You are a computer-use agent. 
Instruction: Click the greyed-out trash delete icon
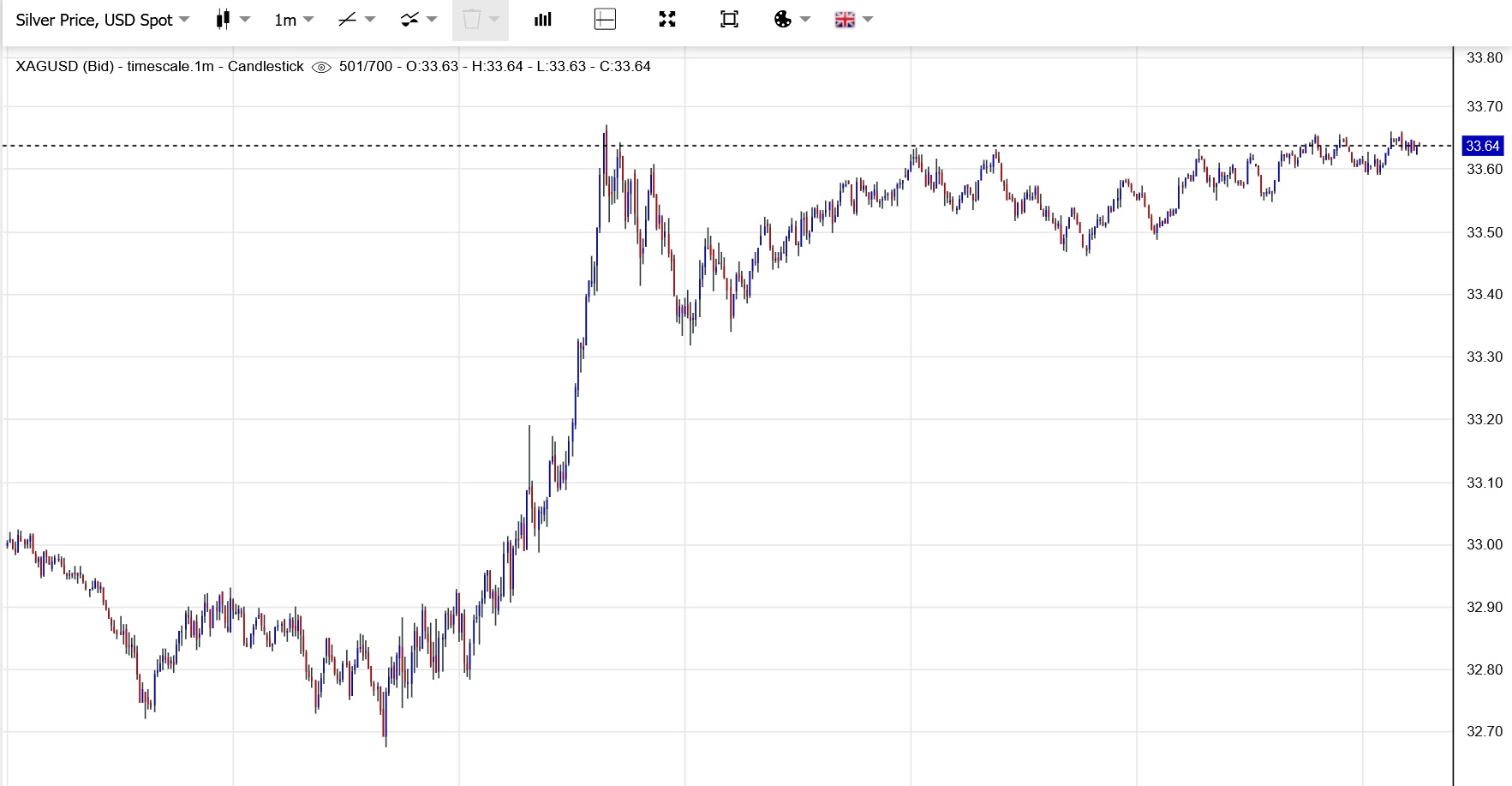[471, 20]
